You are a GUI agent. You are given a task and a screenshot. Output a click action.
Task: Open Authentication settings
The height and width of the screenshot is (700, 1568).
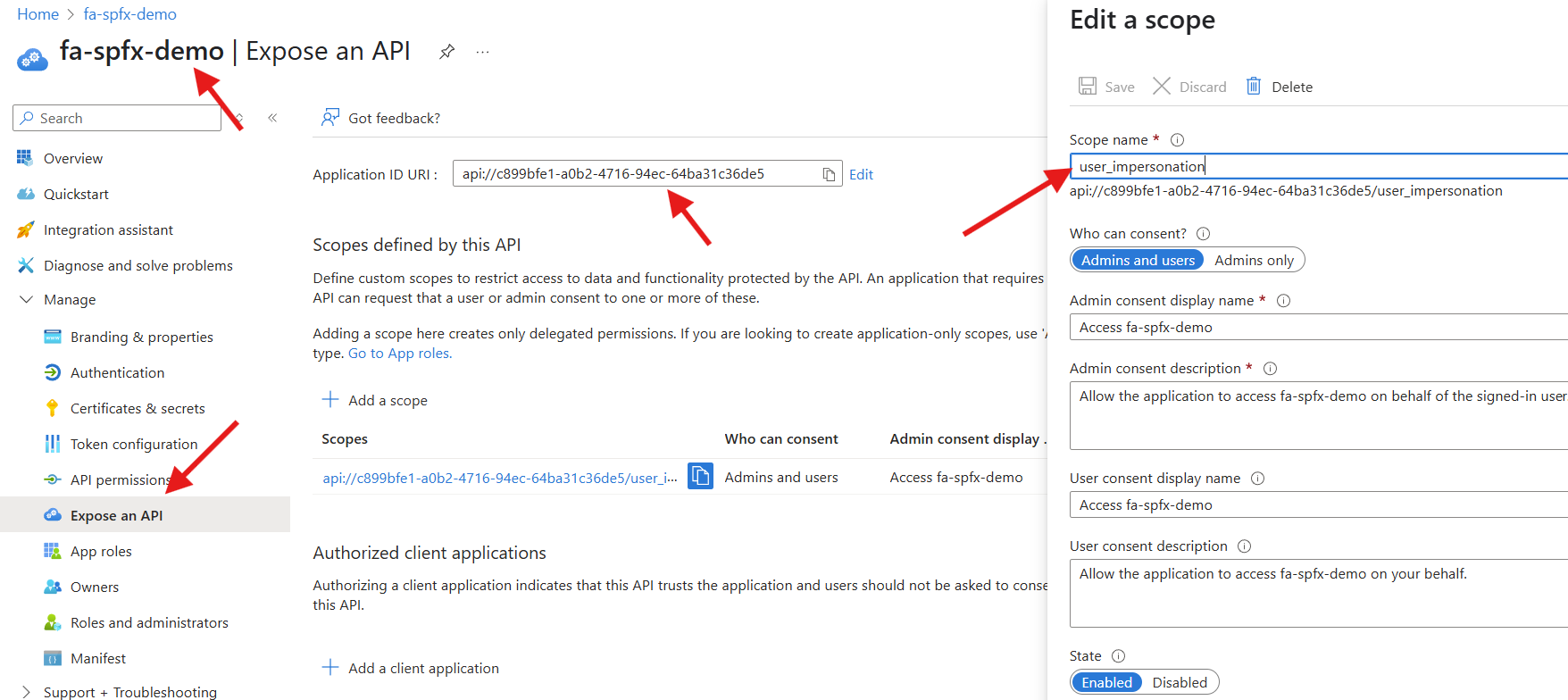pos(117,372)
